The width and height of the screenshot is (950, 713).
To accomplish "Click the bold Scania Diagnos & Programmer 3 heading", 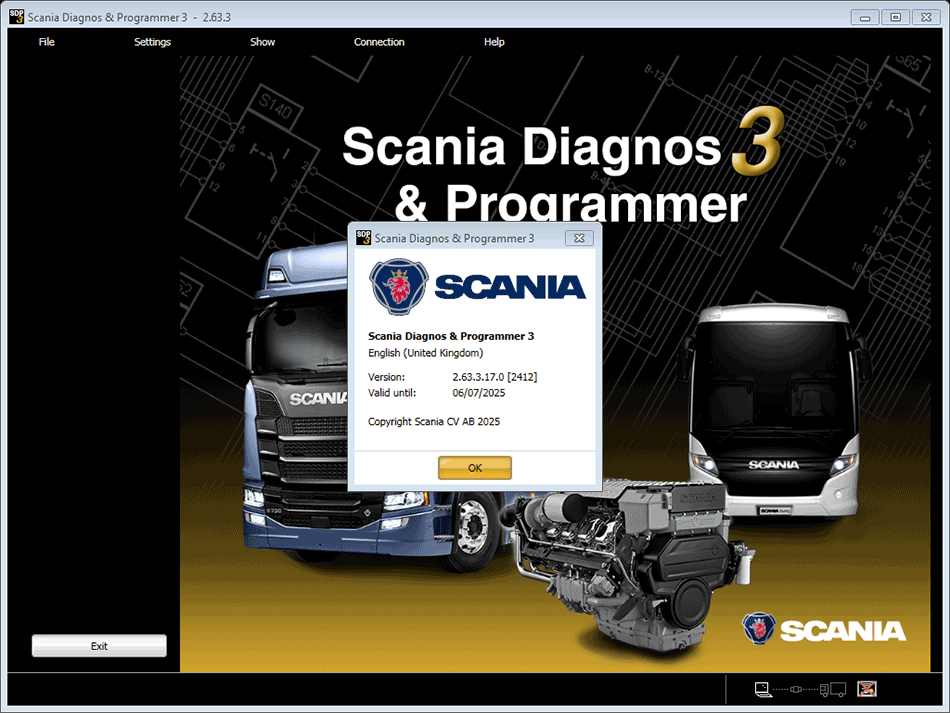I will [x=451, y=336].
